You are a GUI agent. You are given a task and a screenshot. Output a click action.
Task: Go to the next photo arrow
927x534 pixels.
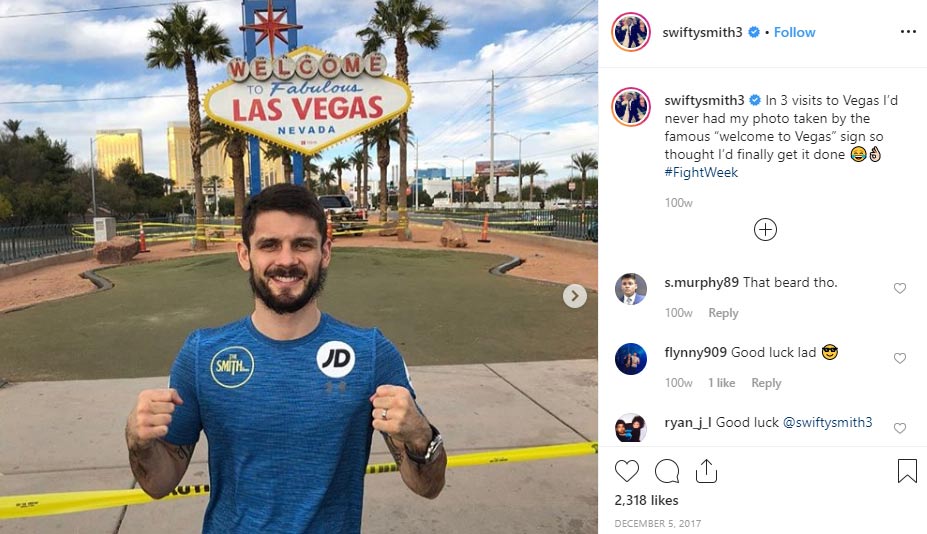tap(575, 296)
